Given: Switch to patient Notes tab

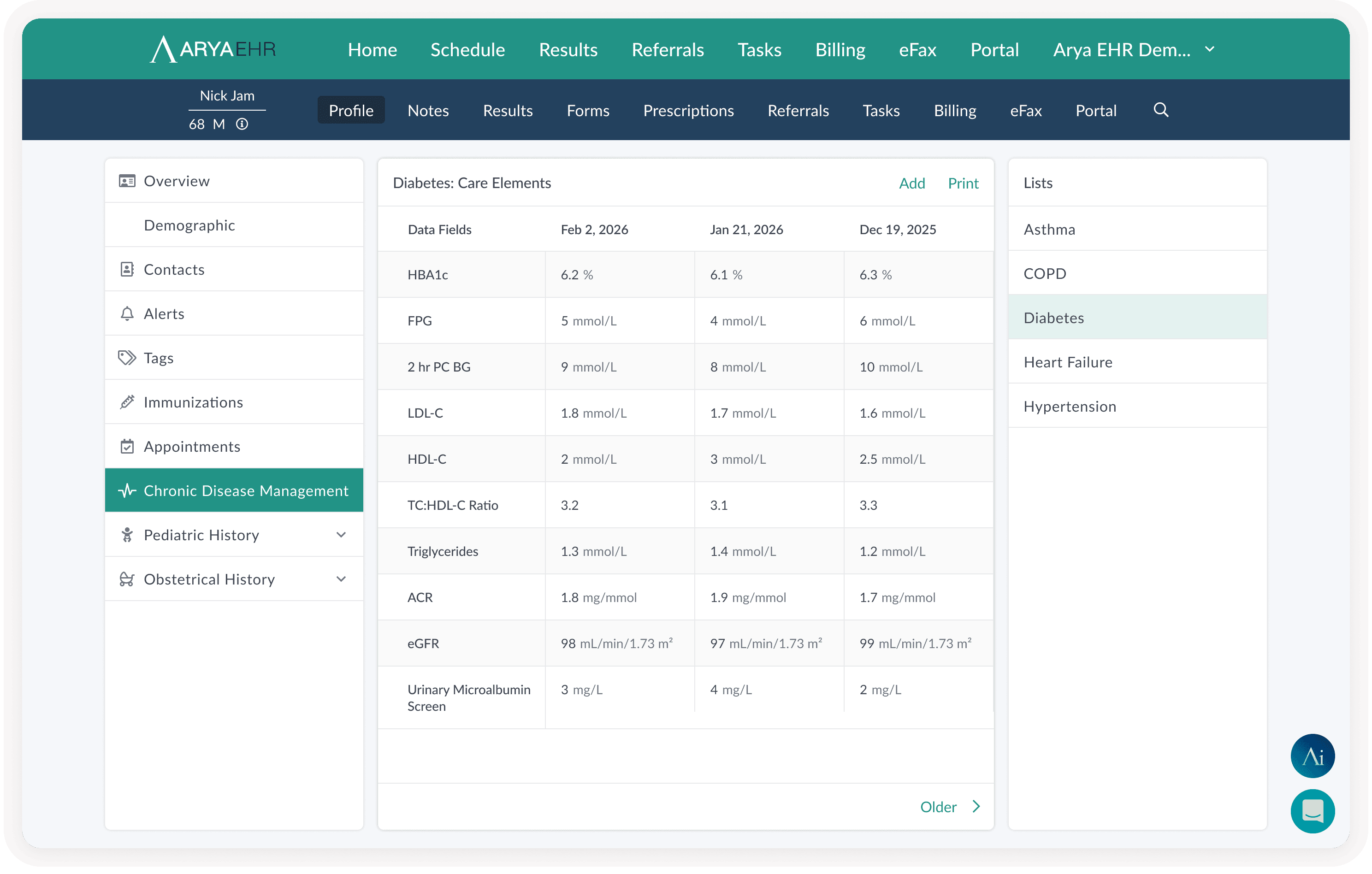Looking at the screenshot, I should point(428,110).
